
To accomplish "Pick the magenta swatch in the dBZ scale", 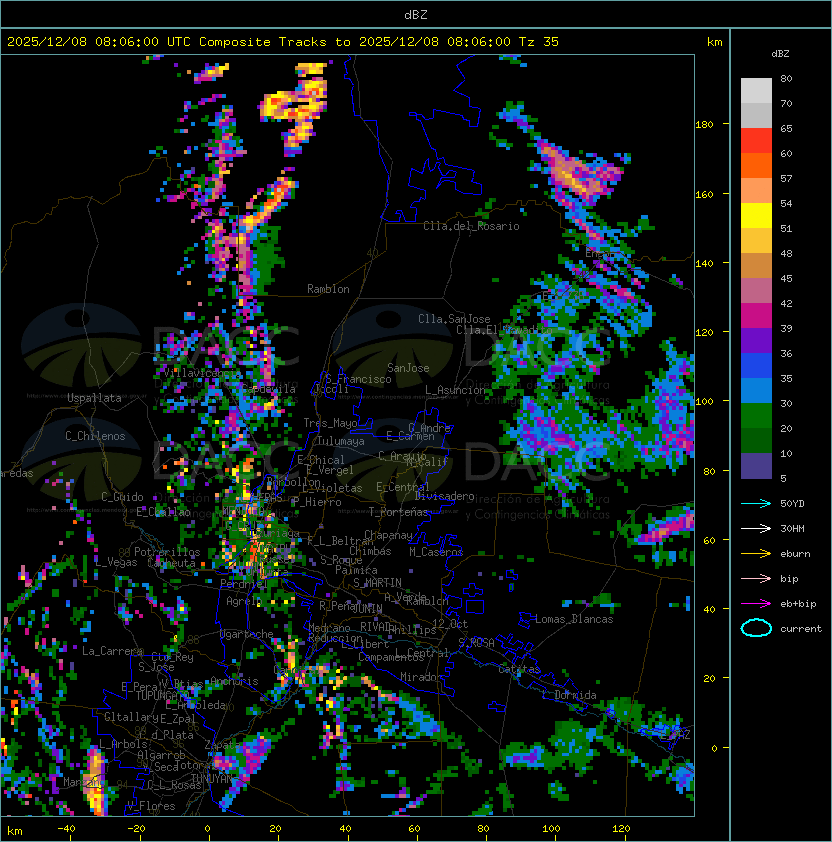I will (756, 316).
